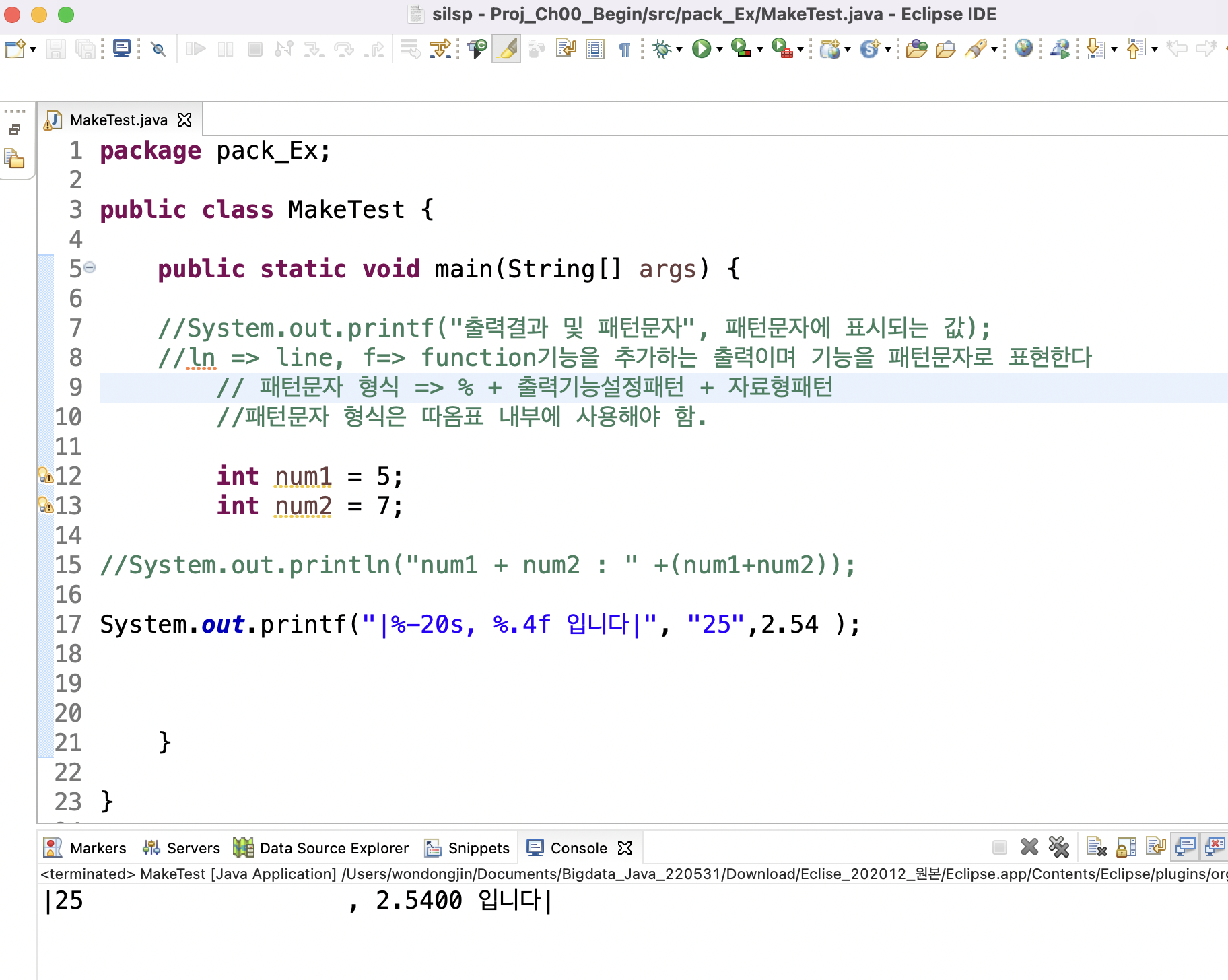Click the Previous Annotation icon
This screenshot has width=1228, height=980.
click(x=1136, y=49)
